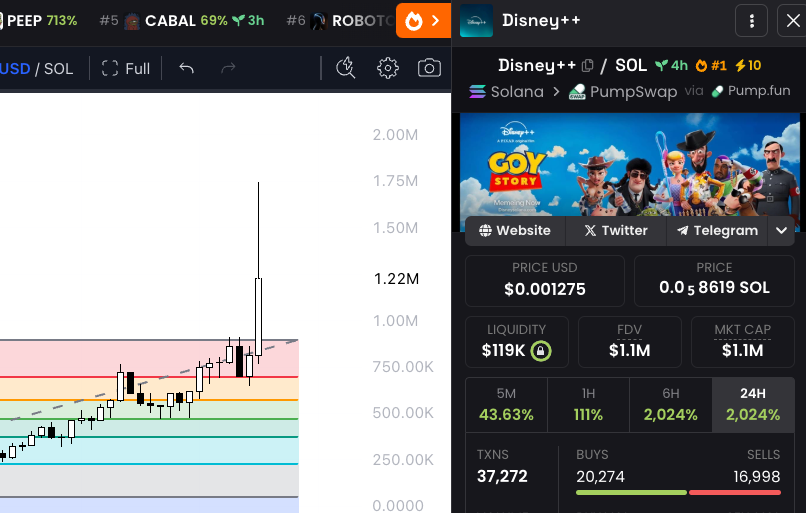Click the tall latest candlestick
Screen dimensions: 806x513
tap(259, 317)
